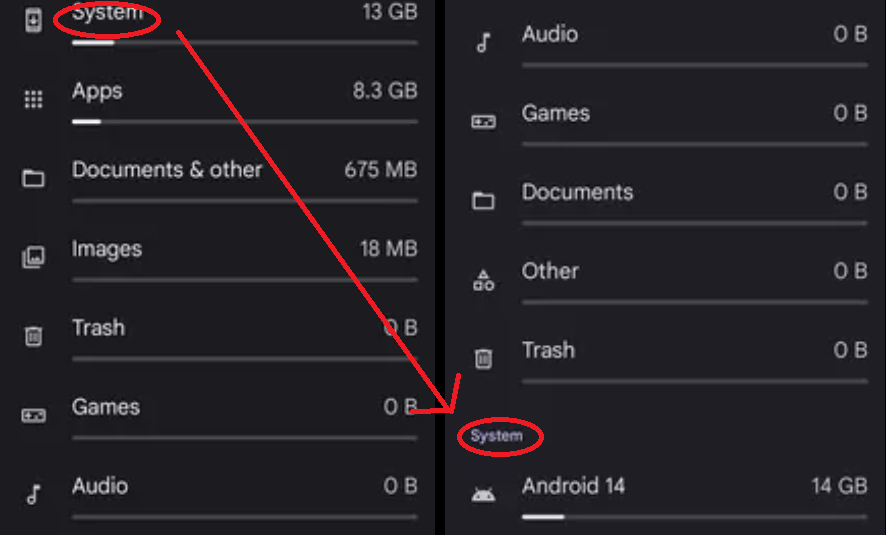Select the left panel Audio note icon
This screenshot has width=886, height=535.
pyautogui.click(x=33, y=494)
